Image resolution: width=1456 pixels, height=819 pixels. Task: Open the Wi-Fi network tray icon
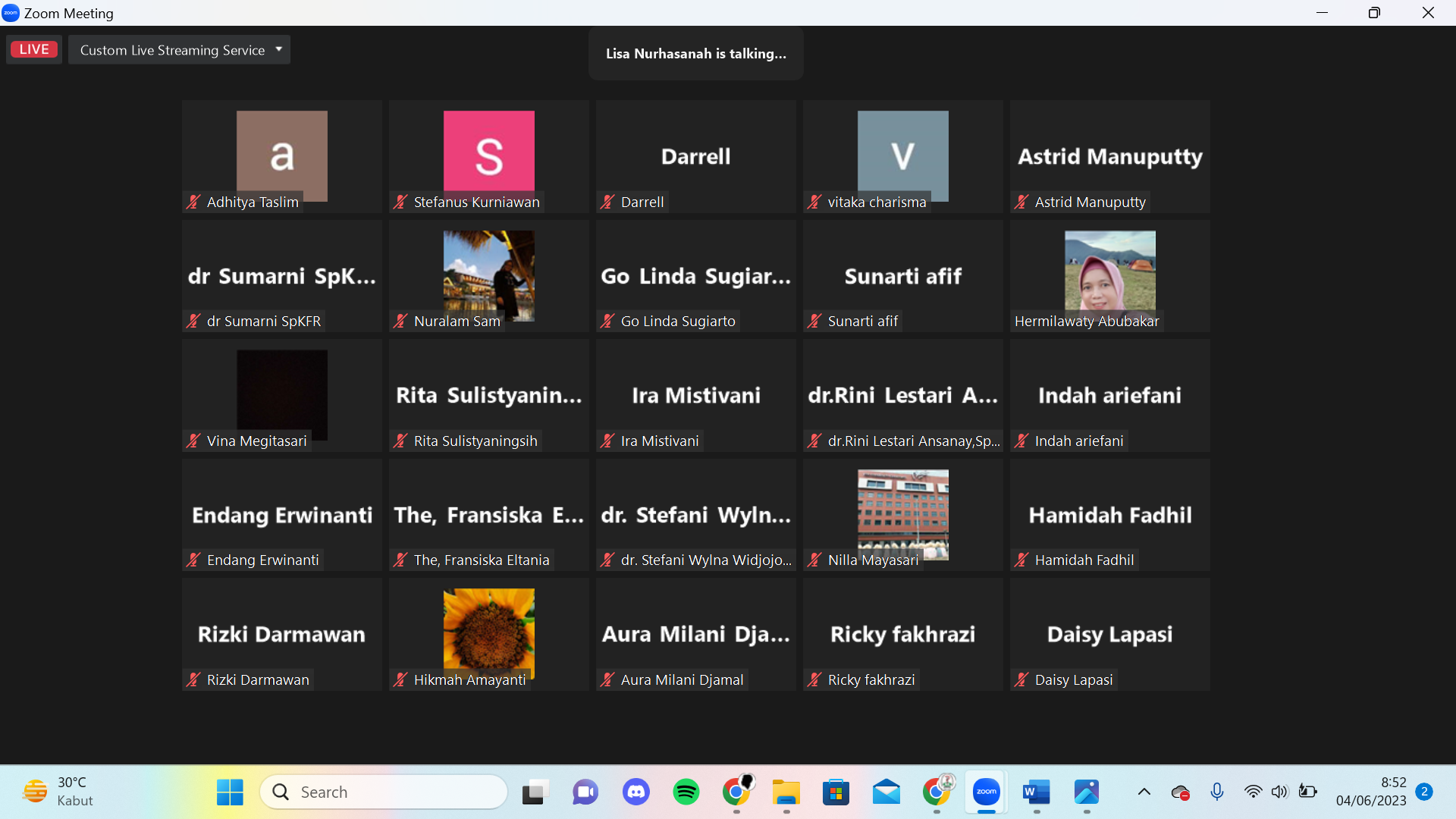tap(1253, 792)
